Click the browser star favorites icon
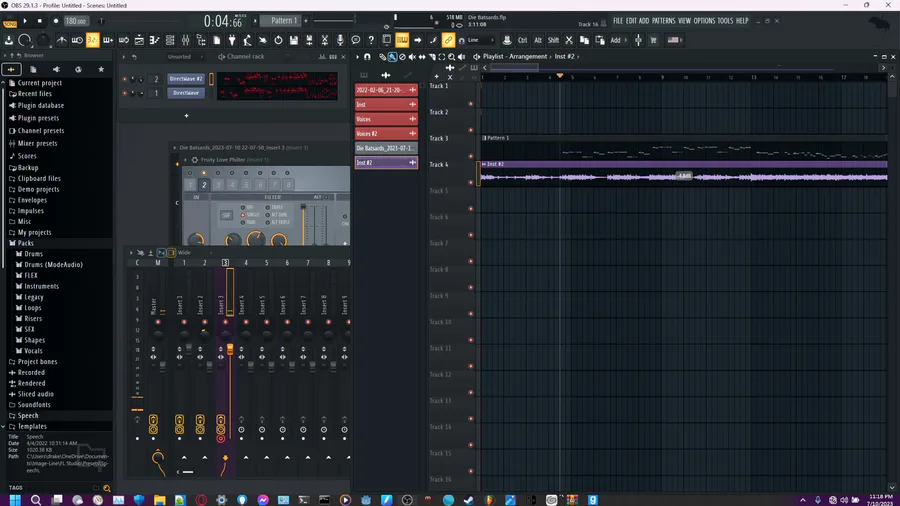Screen dimensions: 900x506 coord(101,69)
